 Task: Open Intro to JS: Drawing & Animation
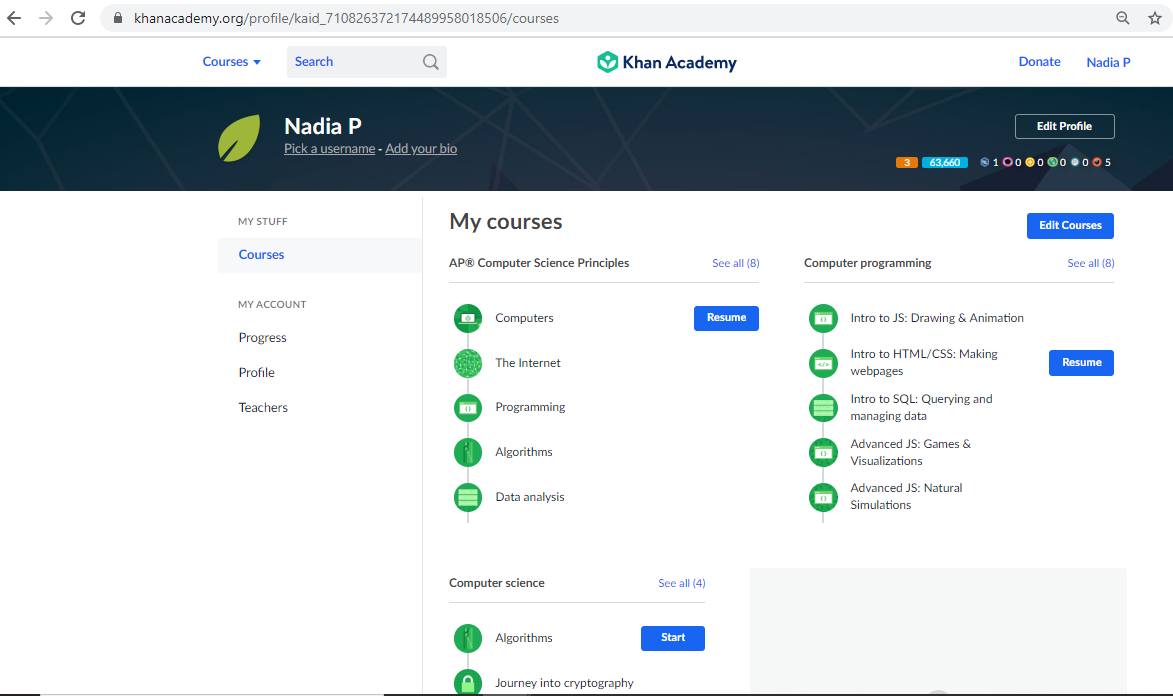tap(937, 318)
